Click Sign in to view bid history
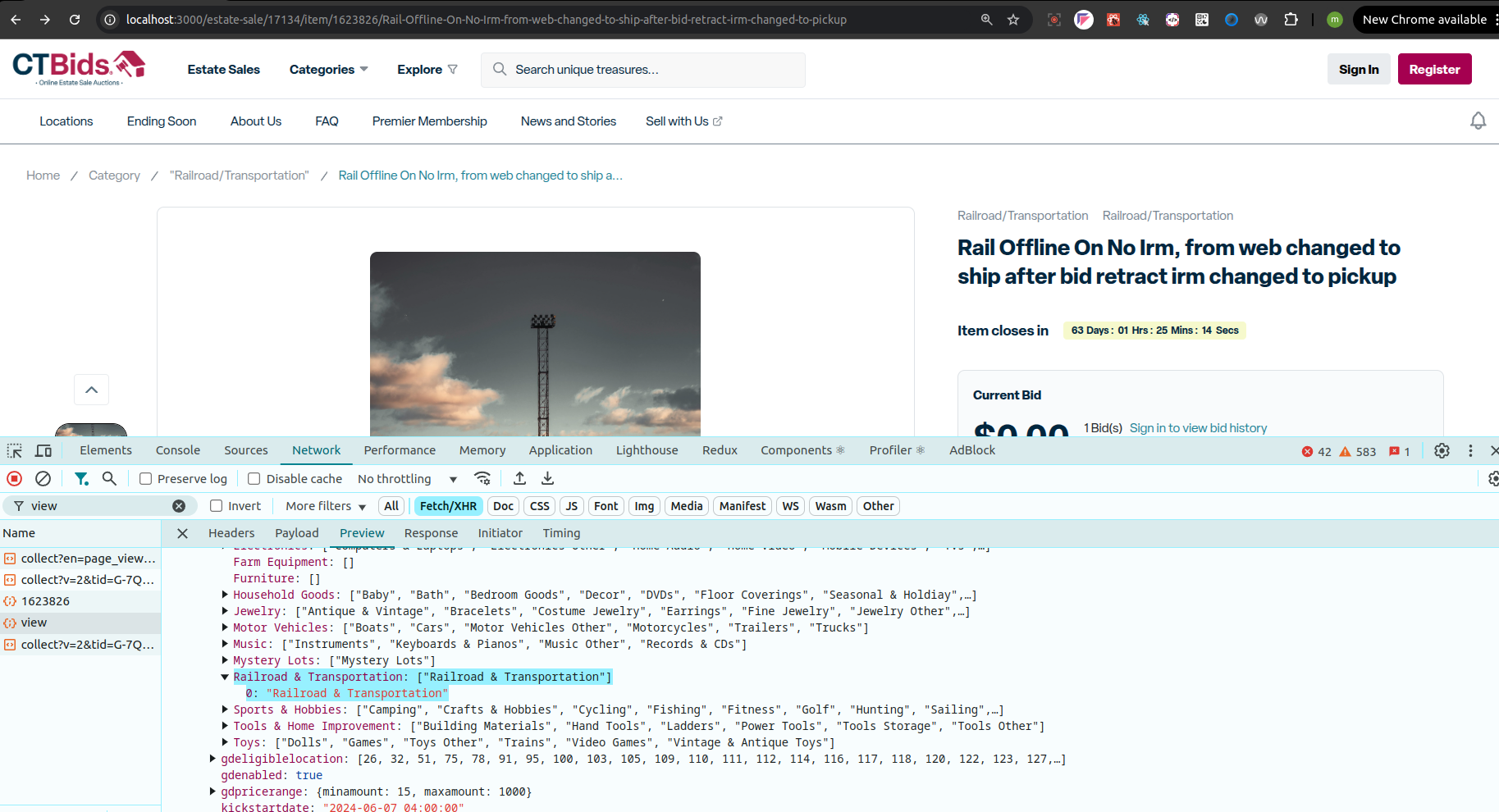Viewport: 1499px width, 812px height. [1198, 428]
